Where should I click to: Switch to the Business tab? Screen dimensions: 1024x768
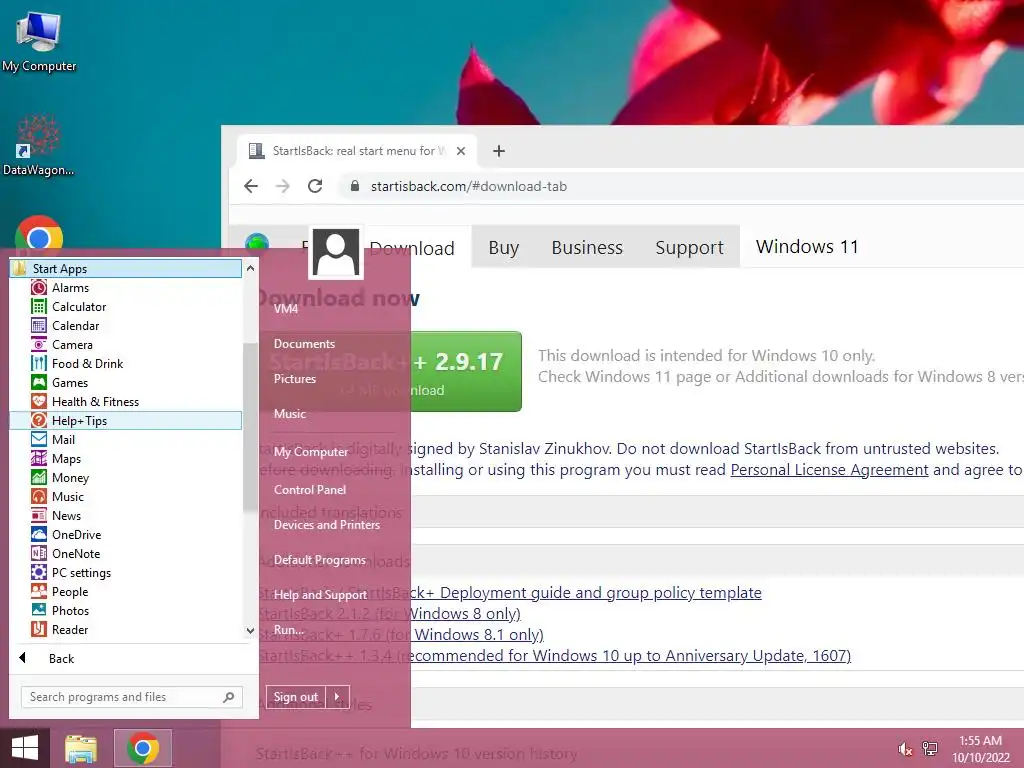tap(587, 248)
